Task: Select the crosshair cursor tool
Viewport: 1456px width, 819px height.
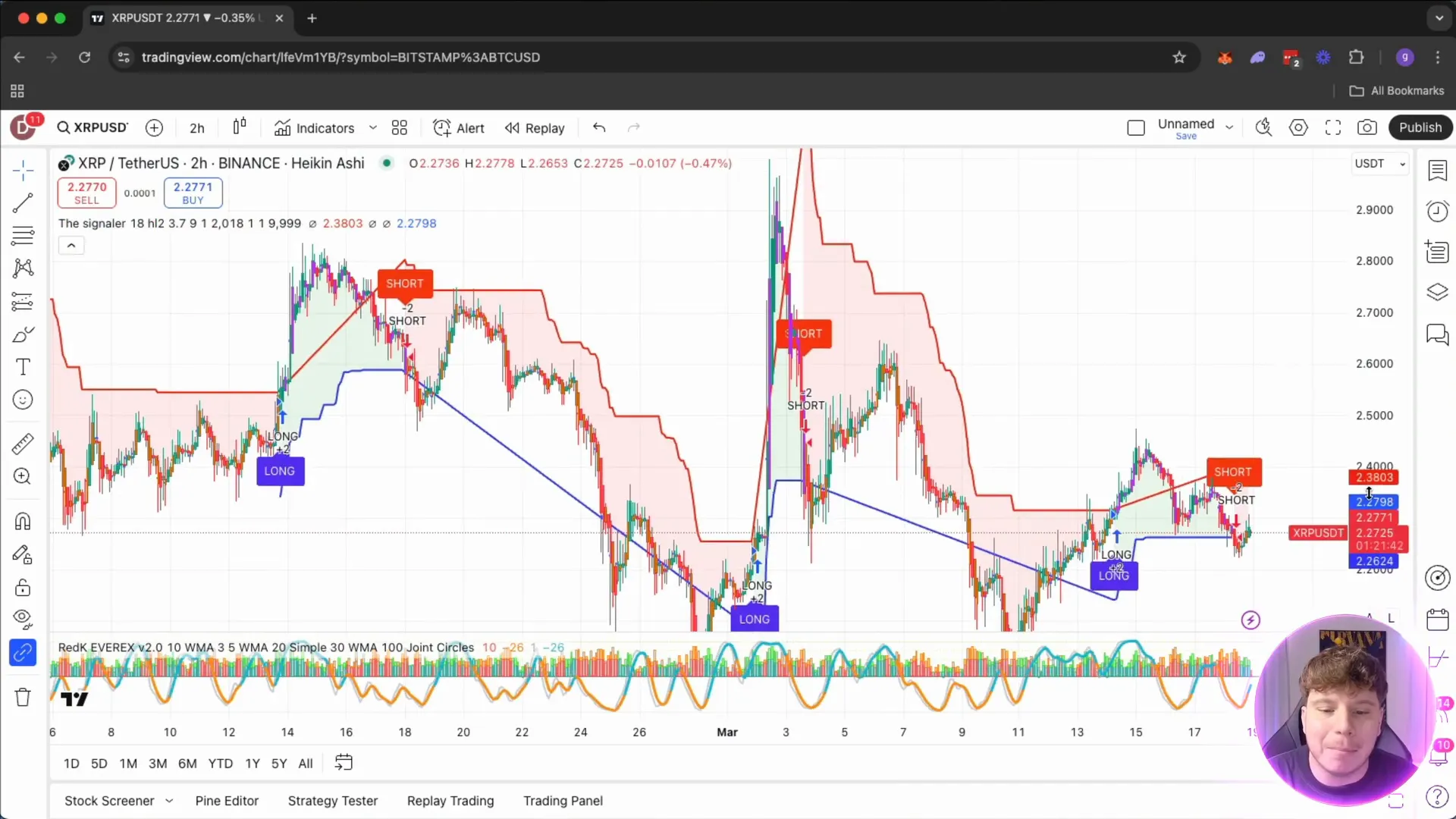Action: tap(23, 170)
